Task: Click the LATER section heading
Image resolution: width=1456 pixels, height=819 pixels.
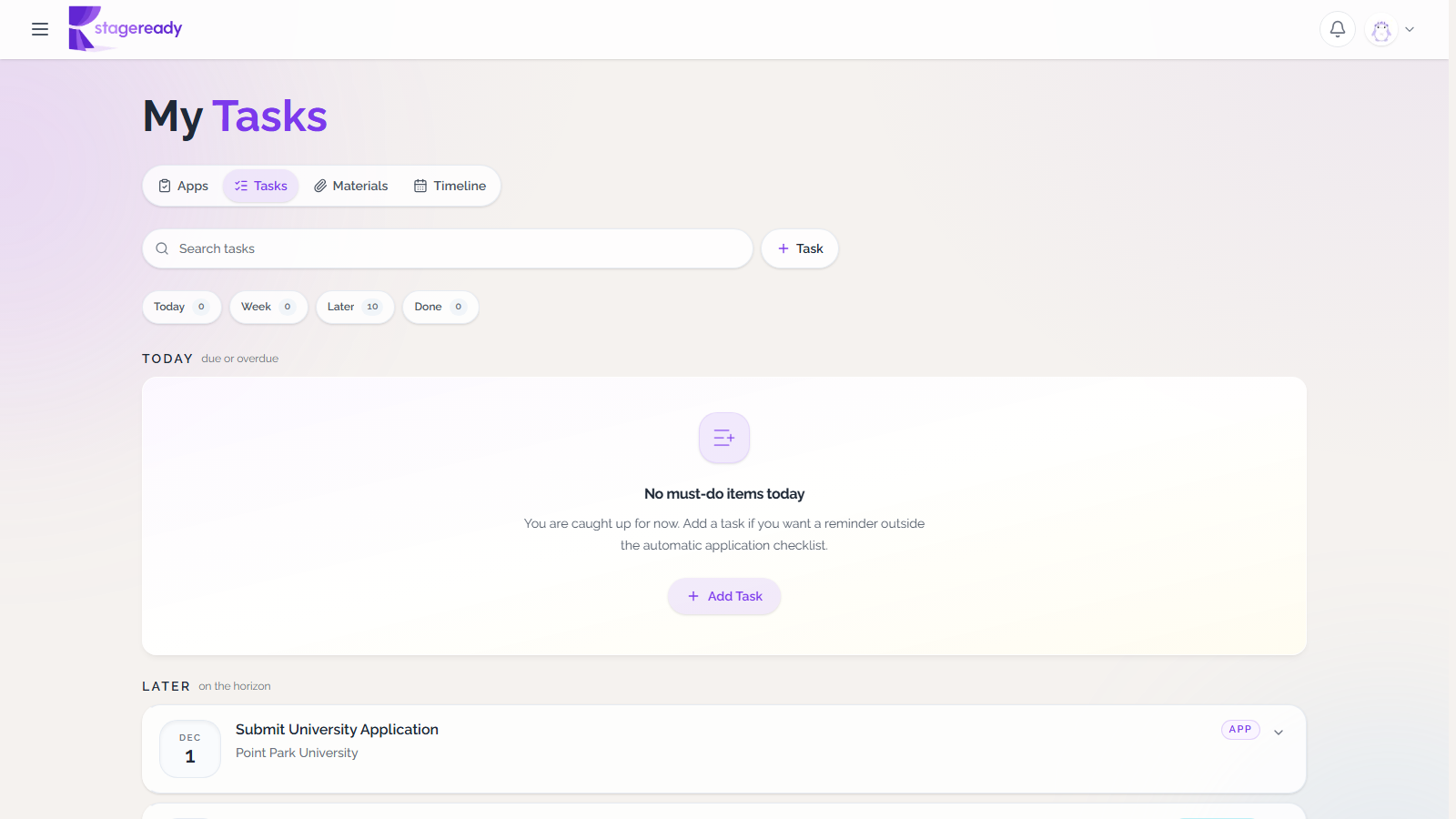Action: [x=166, y=686]
